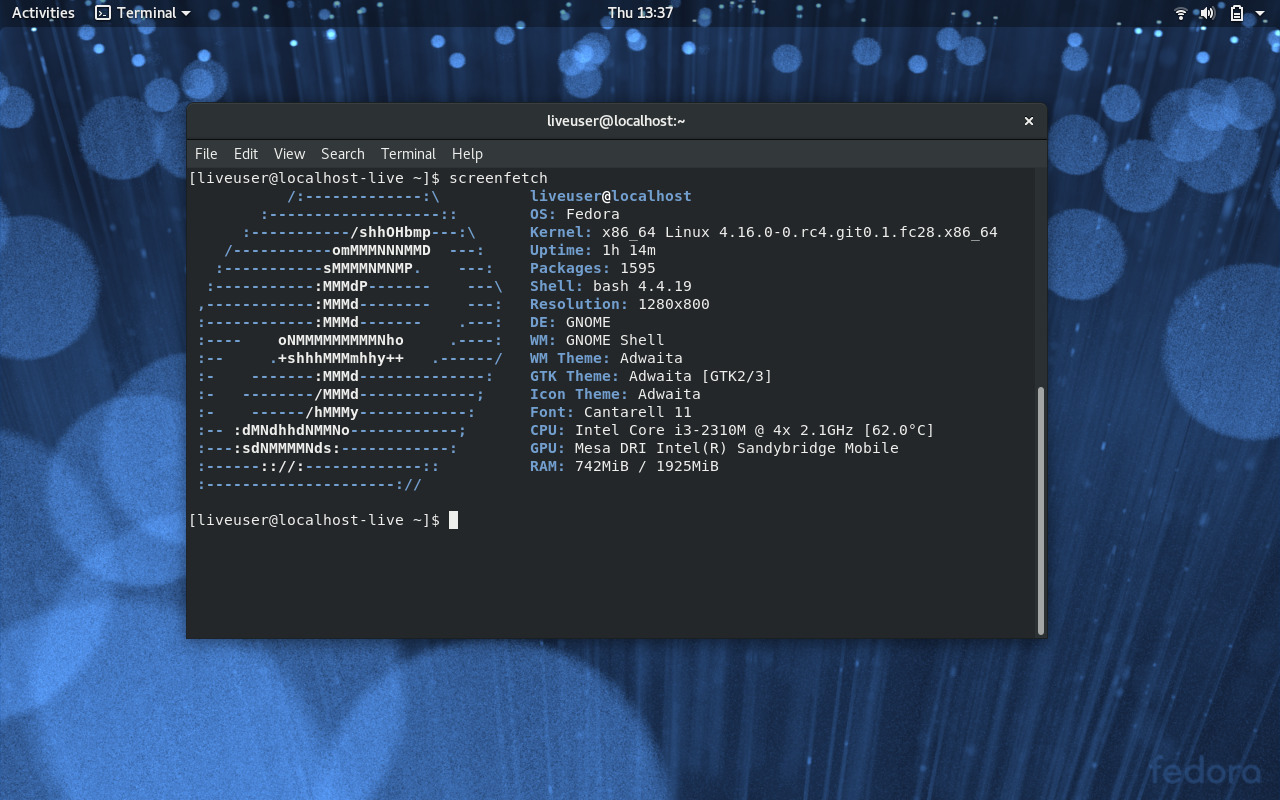Open the Search menu
Screen dimensions: 1280x800
(342, 154)
